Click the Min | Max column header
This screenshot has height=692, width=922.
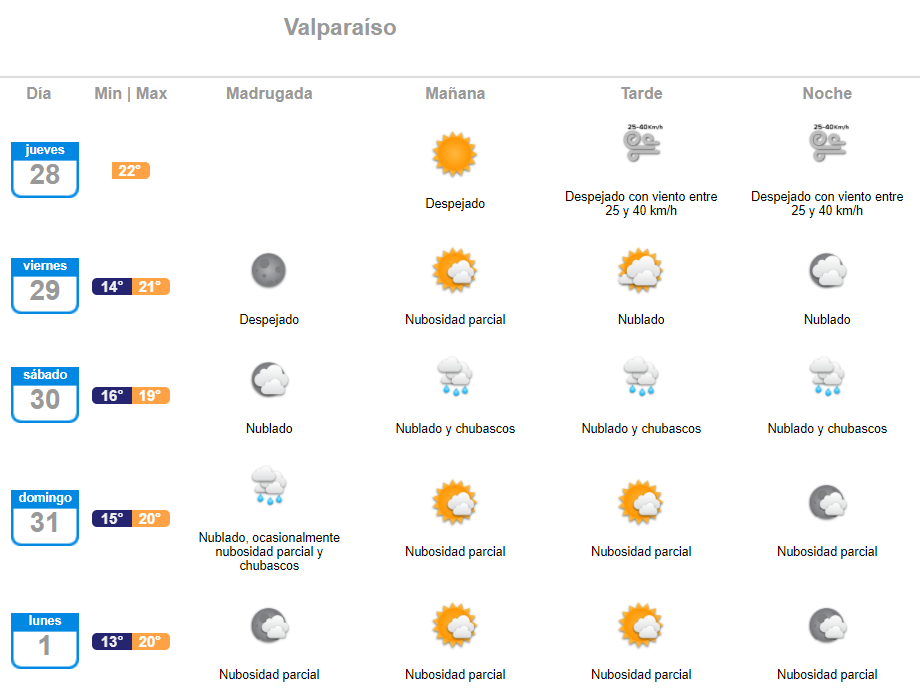pos(131,93)
